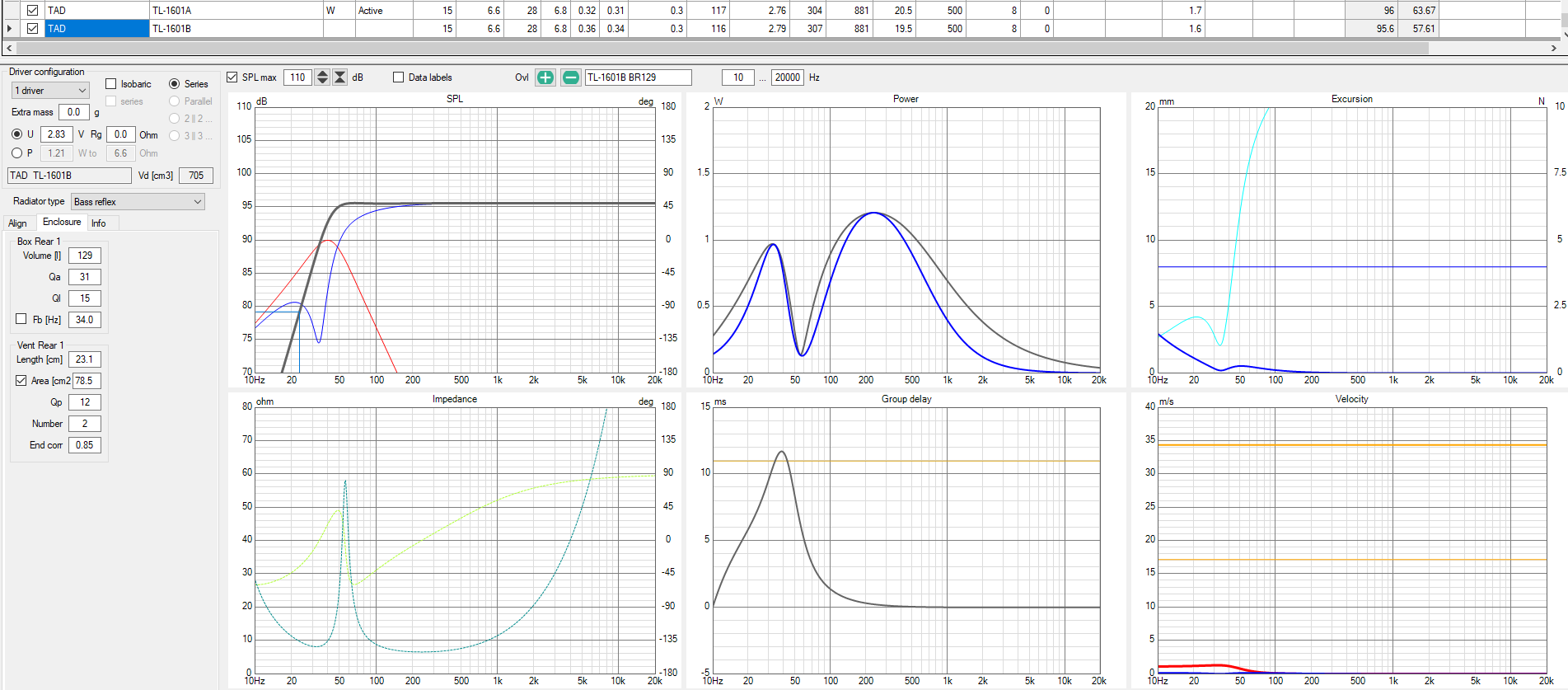Click the driver table scroll-left arrow
Screen dimensions: 1568x690
tap(9, 49)
